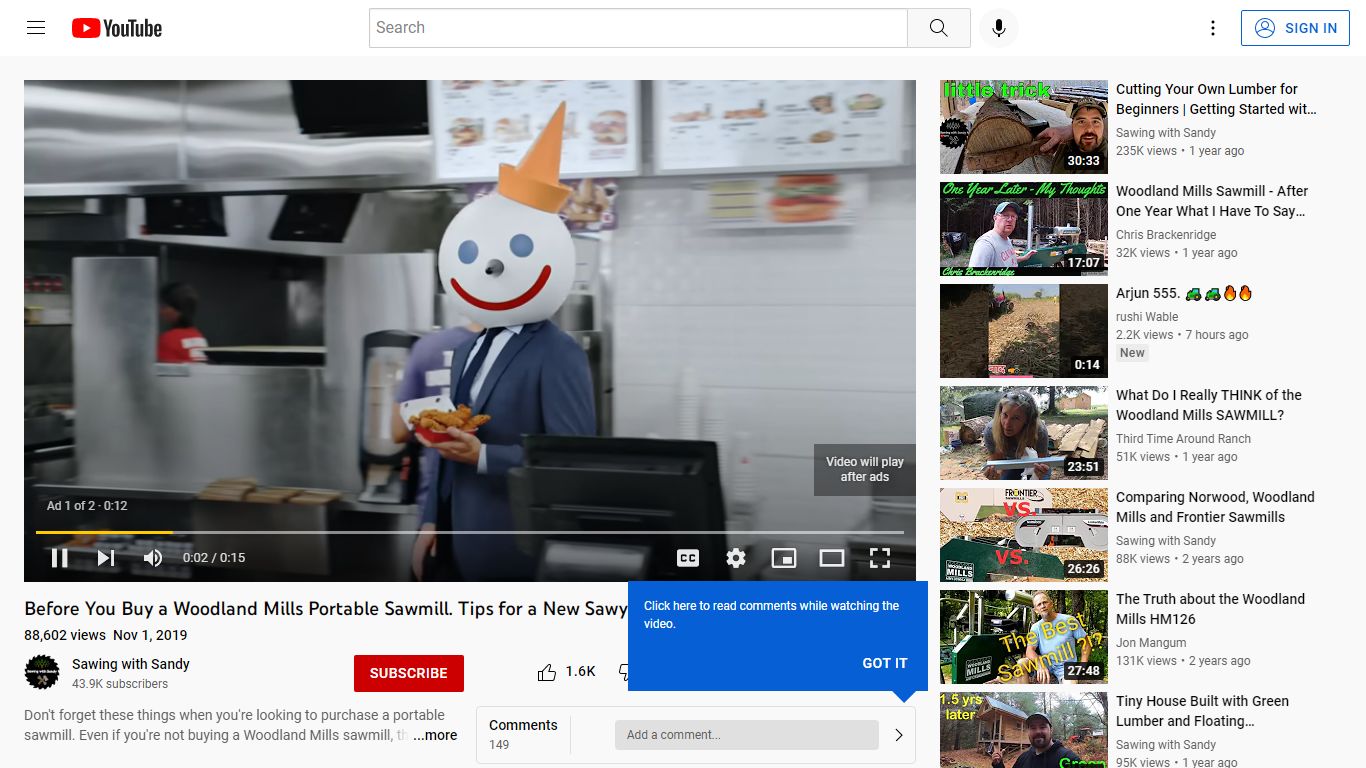Expand description with ...more

click(435, 735)
